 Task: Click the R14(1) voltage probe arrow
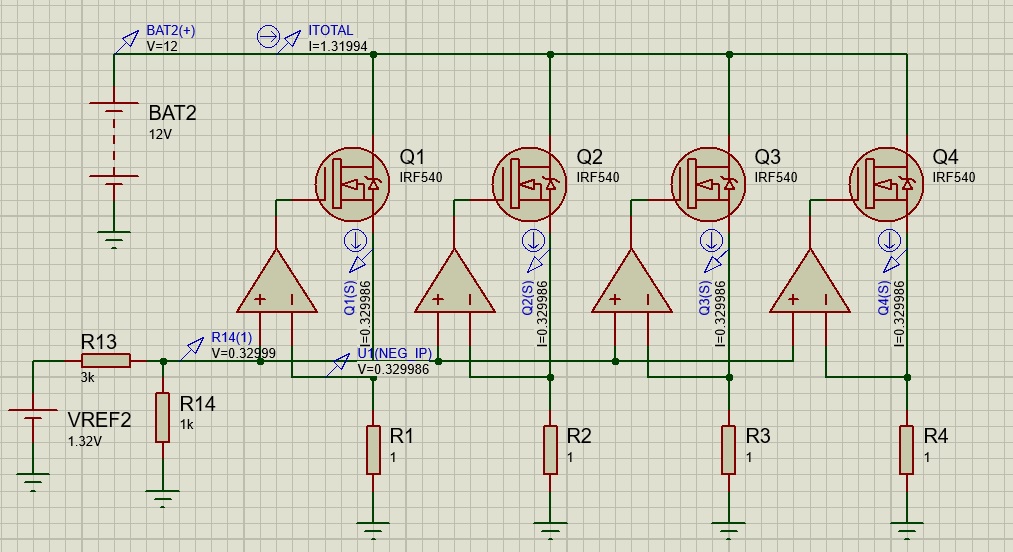[x=192, y=349]
